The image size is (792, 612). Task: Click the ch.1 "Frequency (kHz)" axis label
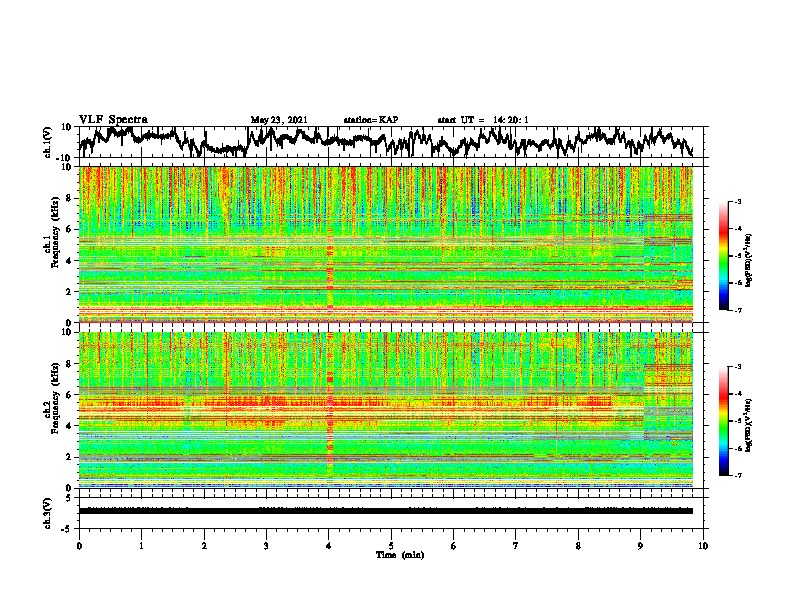[55, 234]
